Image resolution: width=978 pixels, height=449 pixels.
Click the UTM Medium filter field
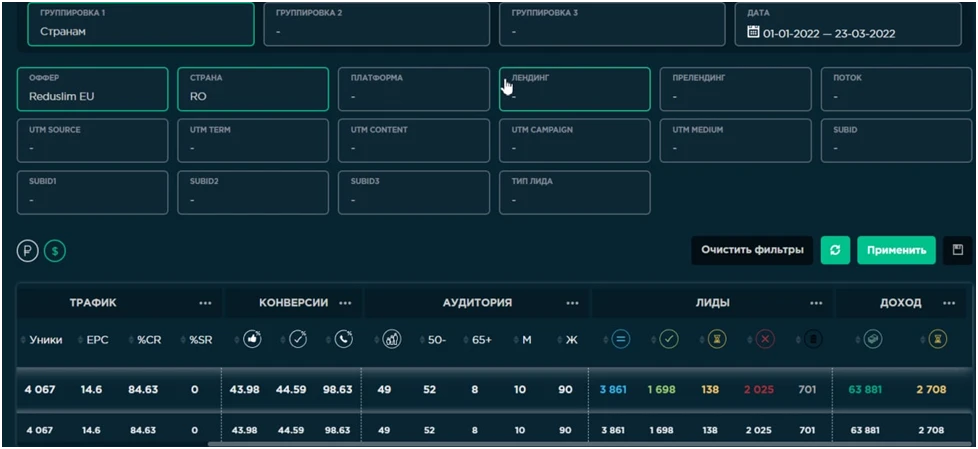click(736, 141)
